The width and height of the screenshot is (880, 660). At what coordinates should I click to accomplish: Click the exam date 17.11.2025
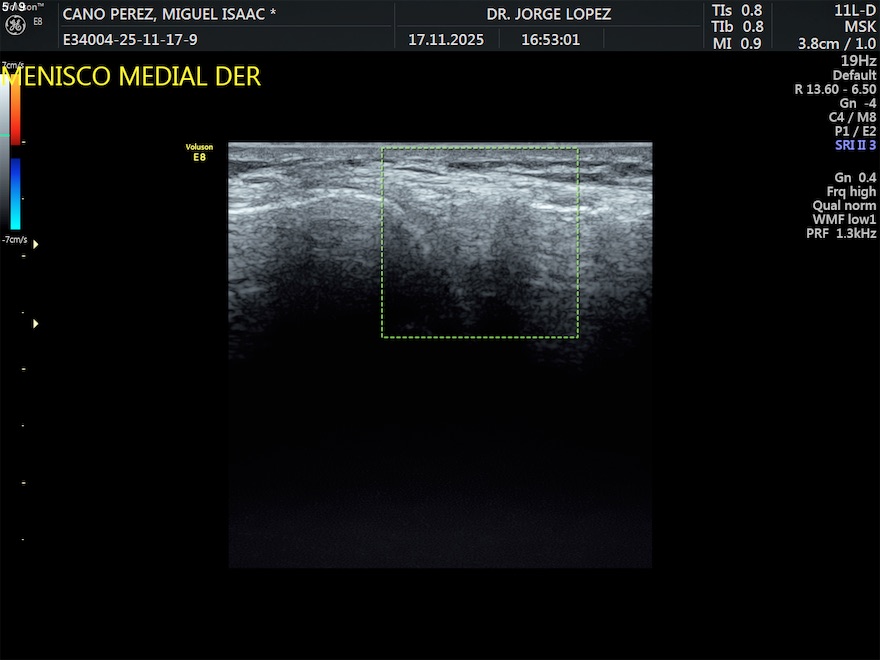446,41
